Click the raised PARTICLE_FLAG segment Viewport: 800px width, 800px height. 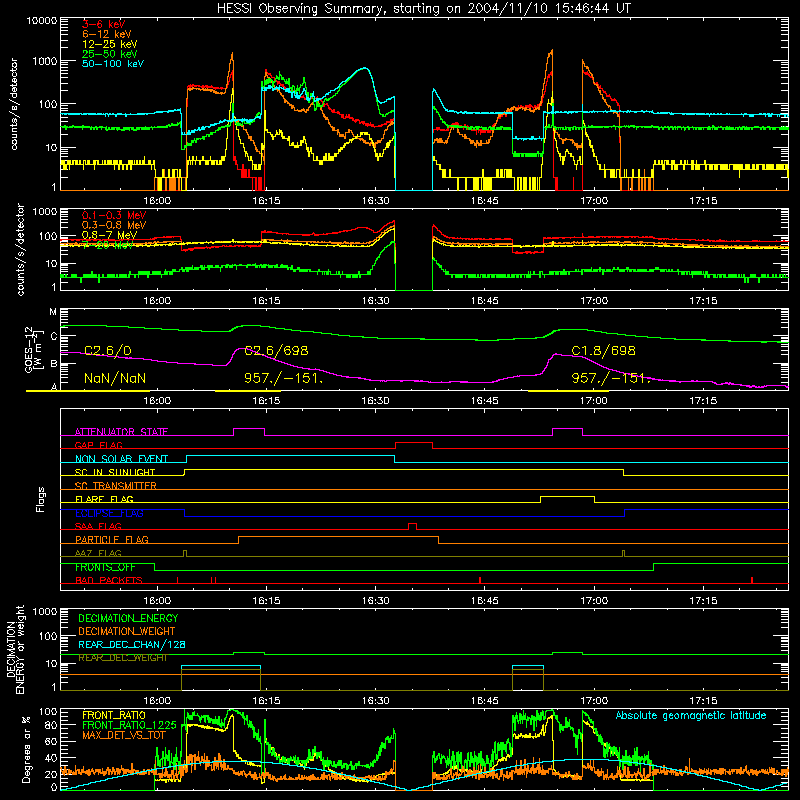pos(339,537)
